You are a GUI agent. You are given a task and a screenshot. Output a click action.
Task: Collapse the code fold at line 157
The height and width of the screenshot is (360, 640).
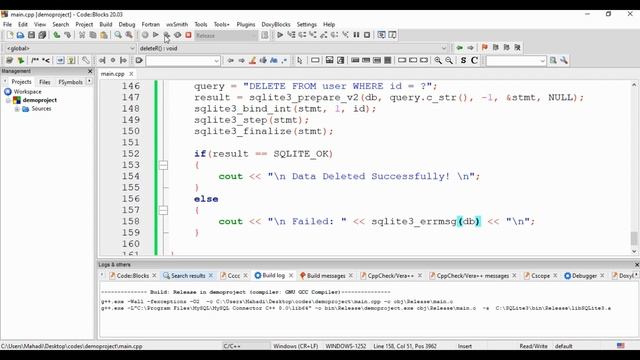(163, 210)
